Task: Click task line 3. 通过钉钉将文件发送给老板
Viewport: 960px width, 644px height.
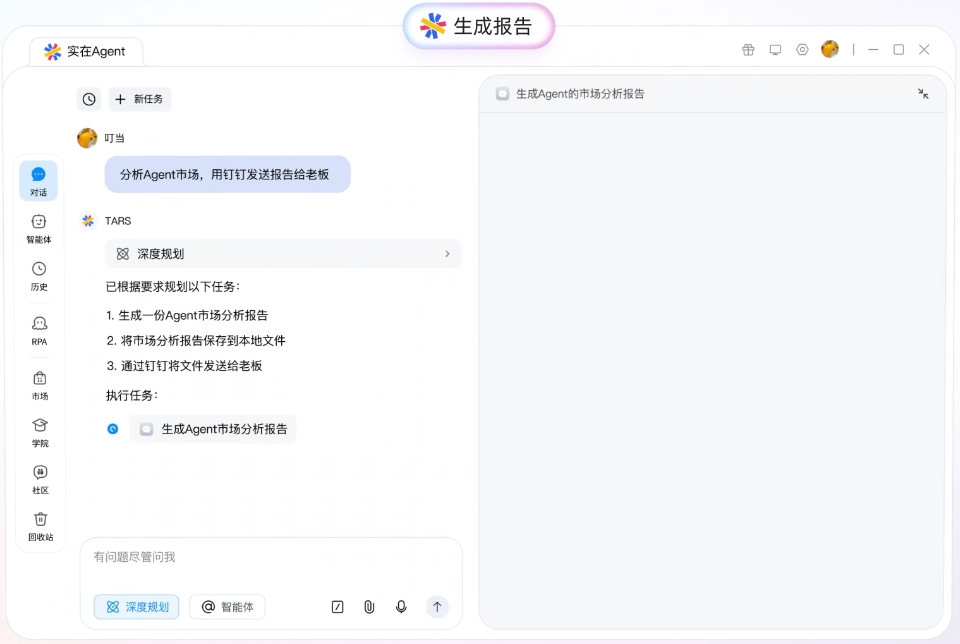Action: (x=184, y=365)
